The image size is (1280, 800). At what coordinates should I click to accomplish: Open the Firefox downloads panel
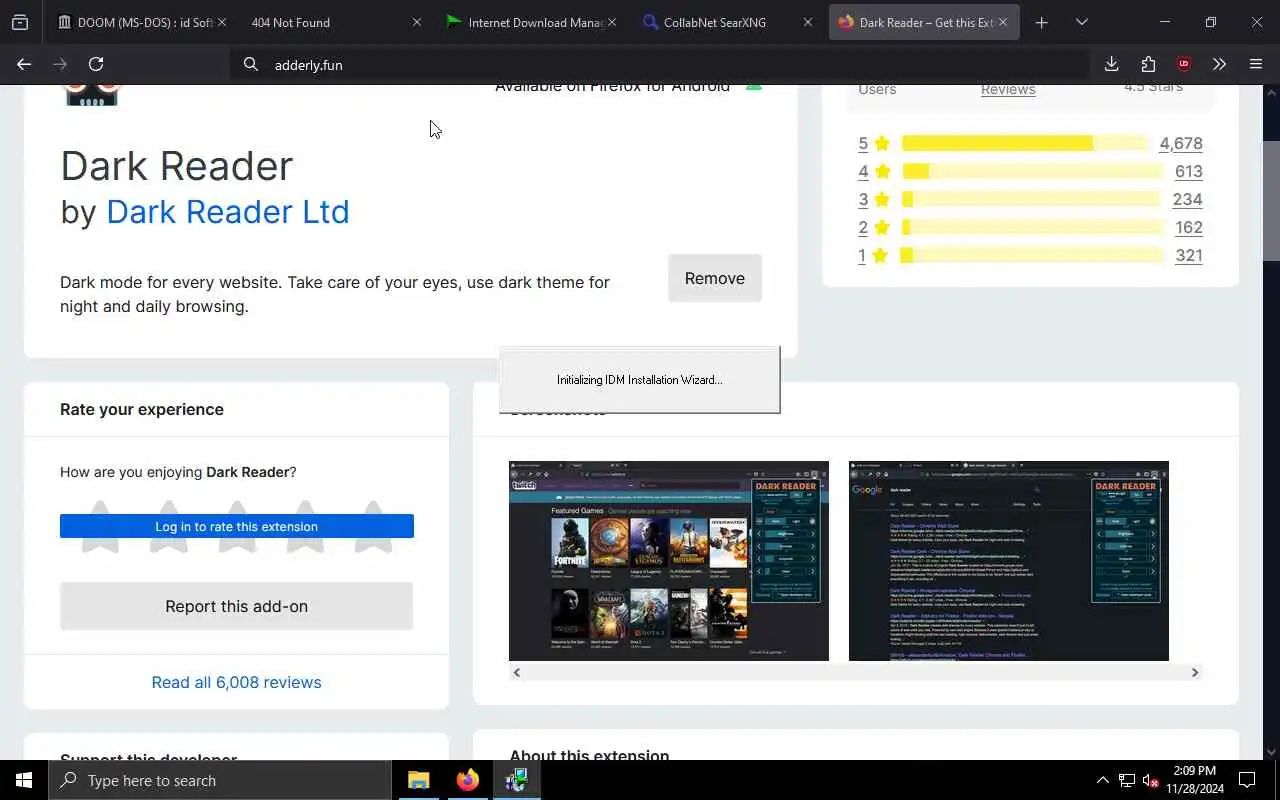pos(1111,64)
